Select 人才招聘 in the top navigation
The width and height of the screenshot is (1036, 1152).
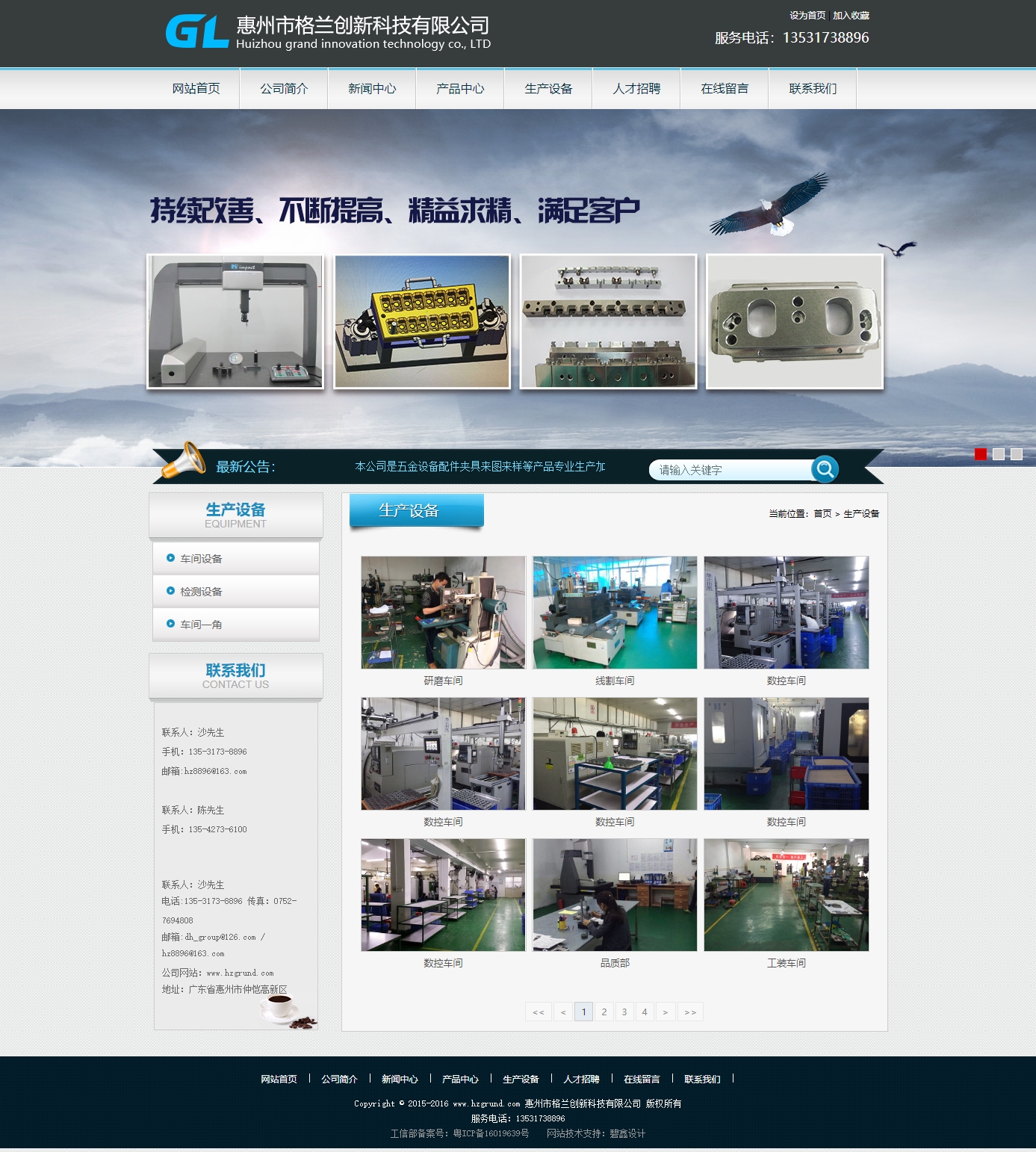click(636, 89)
